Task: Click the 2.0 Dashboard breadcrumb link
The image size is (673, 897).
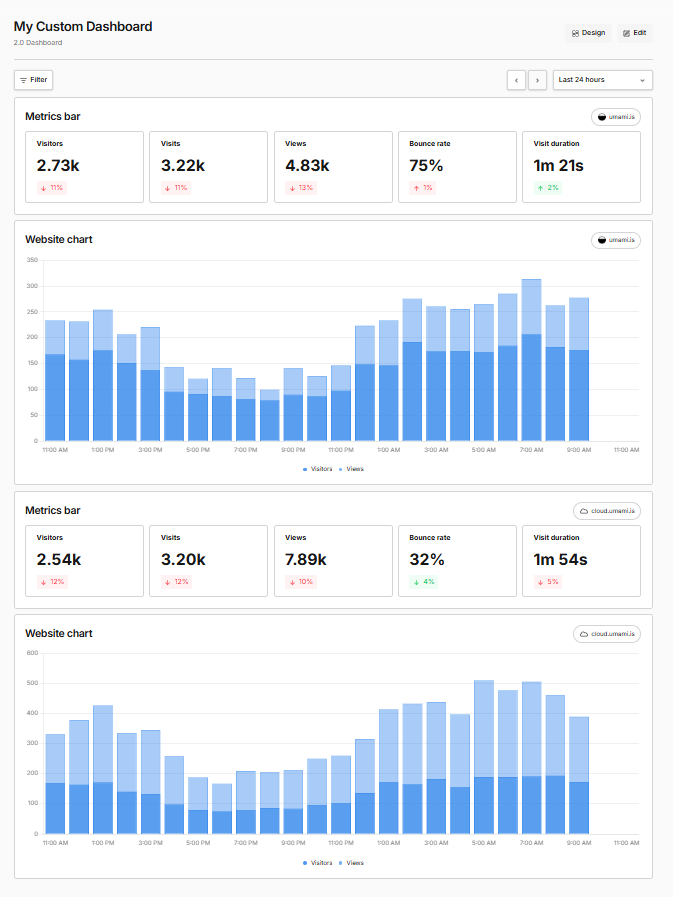Action: (37, 43)
